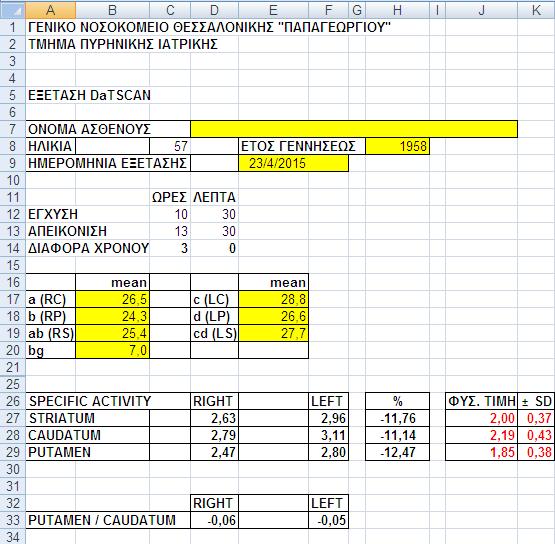Select column H header

397,10
